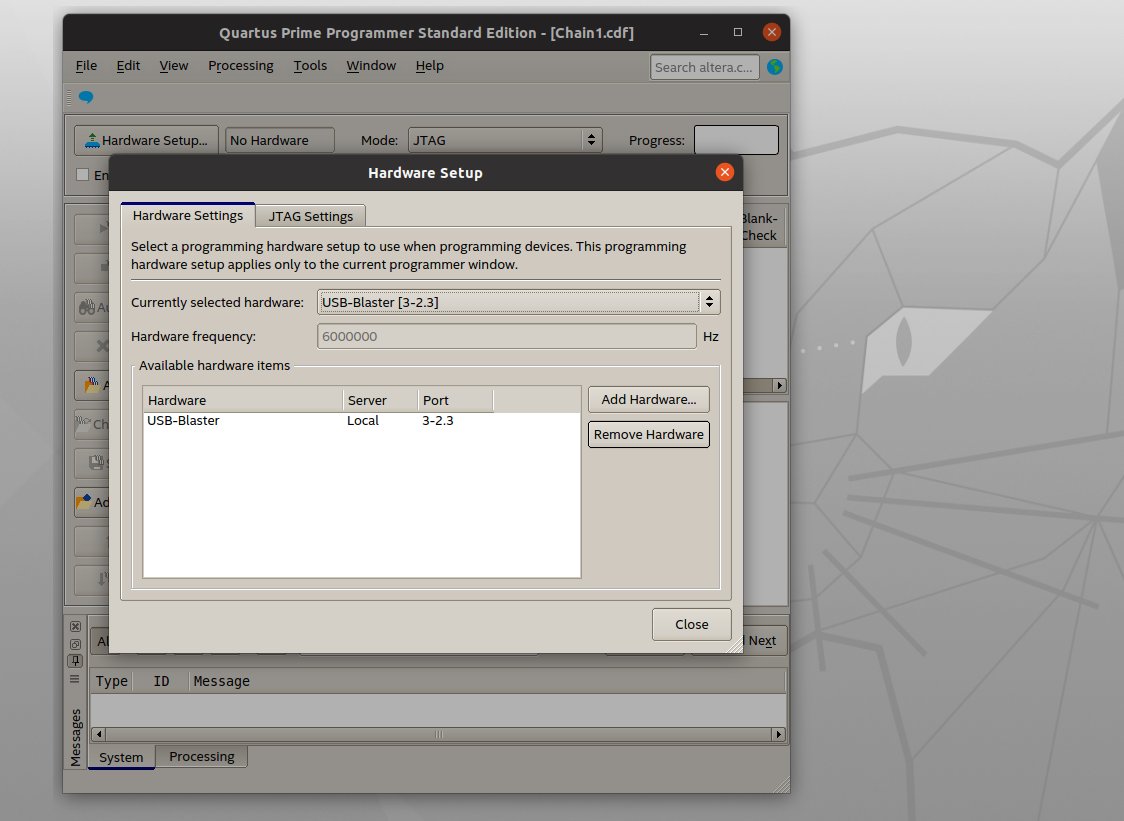Click the Local server cell
Screen dimensions: 1124x821
pyautogui.click(x=363, y=421)
